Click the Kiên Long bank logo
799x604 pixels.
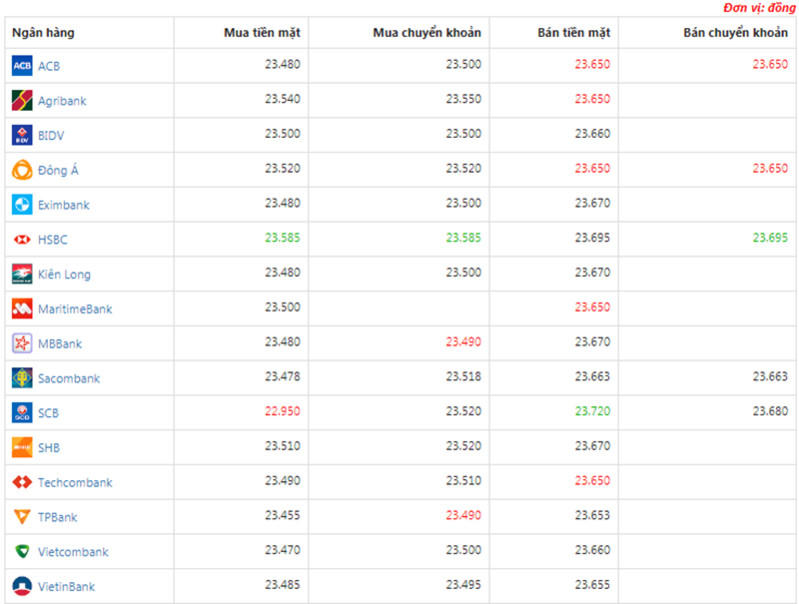[22, 274]
